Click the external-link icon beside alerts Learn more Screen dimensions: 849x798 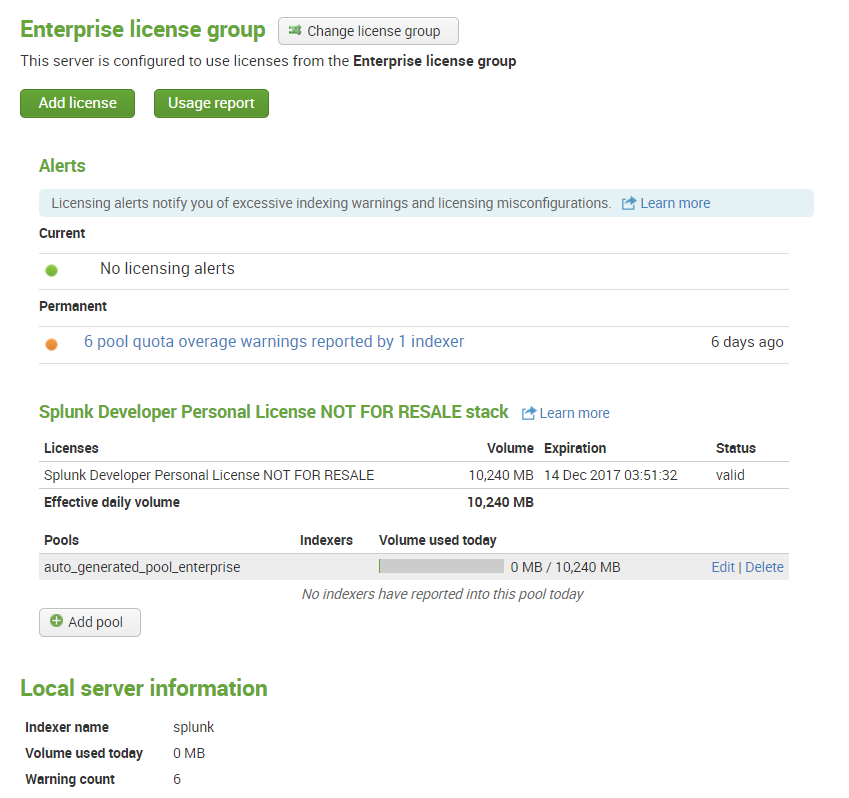631,202
